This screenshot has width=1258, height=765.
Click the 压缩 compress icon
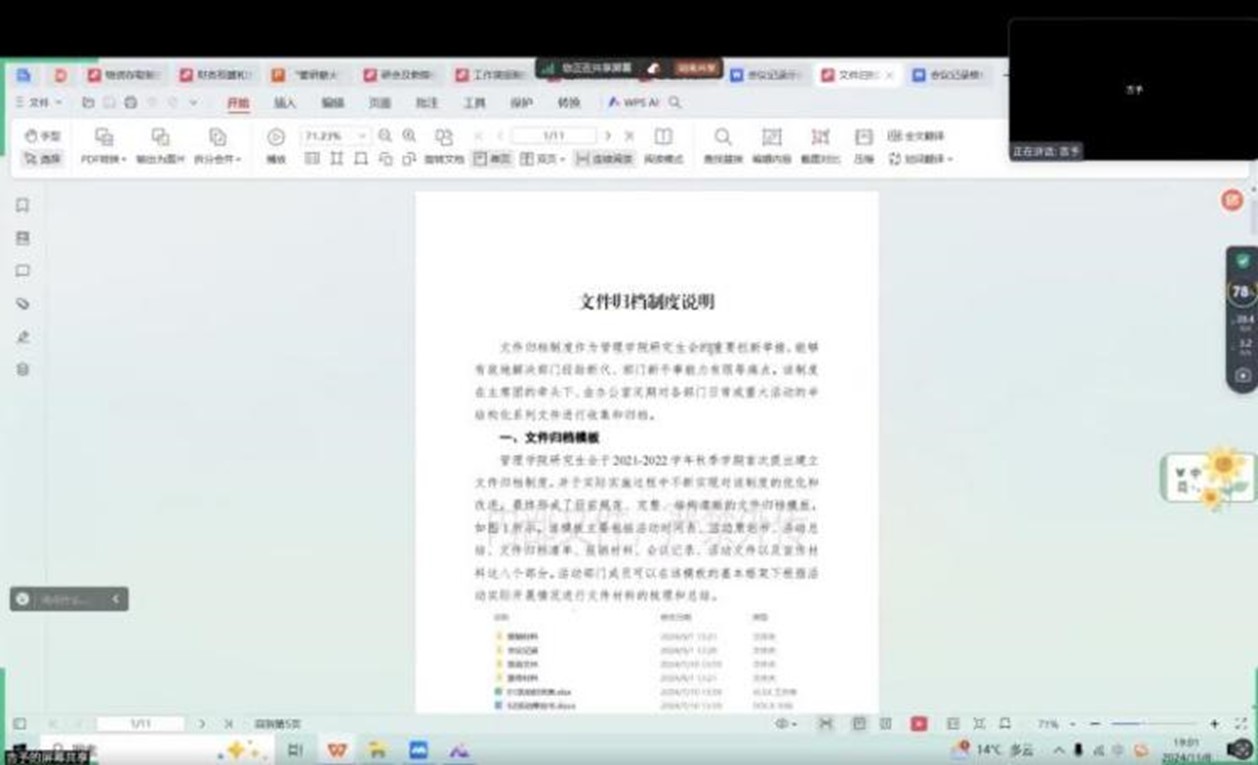coord(863,145)
